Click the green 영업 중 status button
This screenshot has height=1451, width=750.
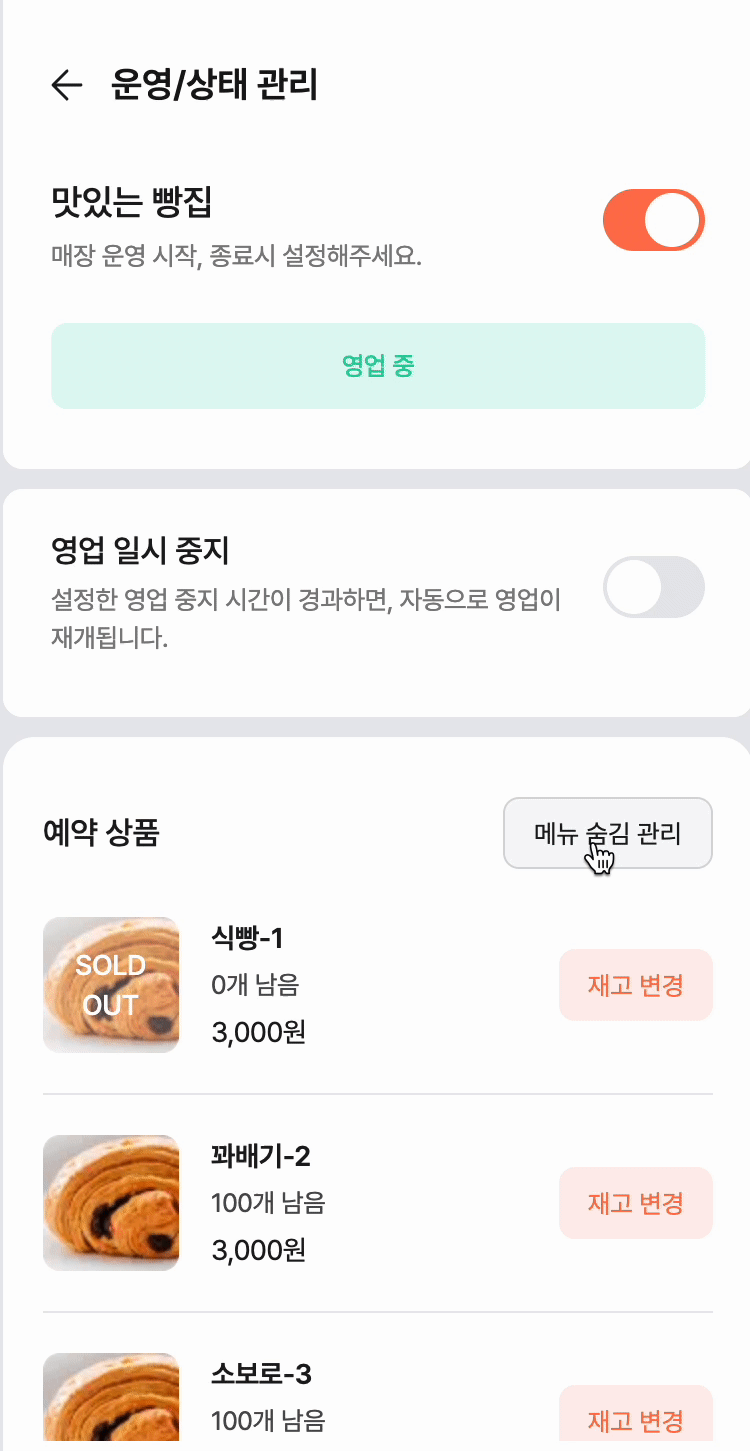point(378,366)
